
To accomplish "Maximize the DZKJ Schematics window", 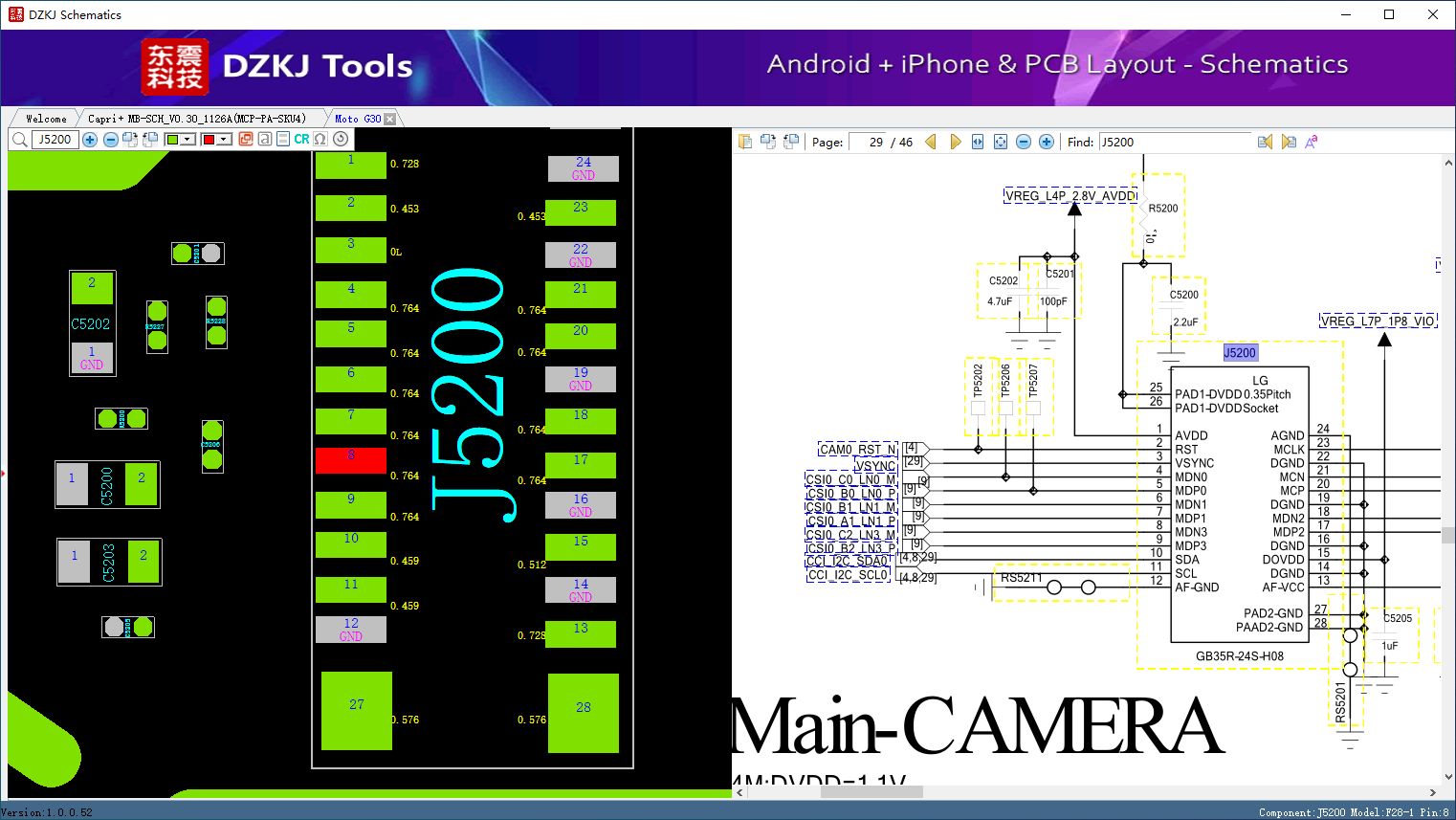I will [1389, 14].
